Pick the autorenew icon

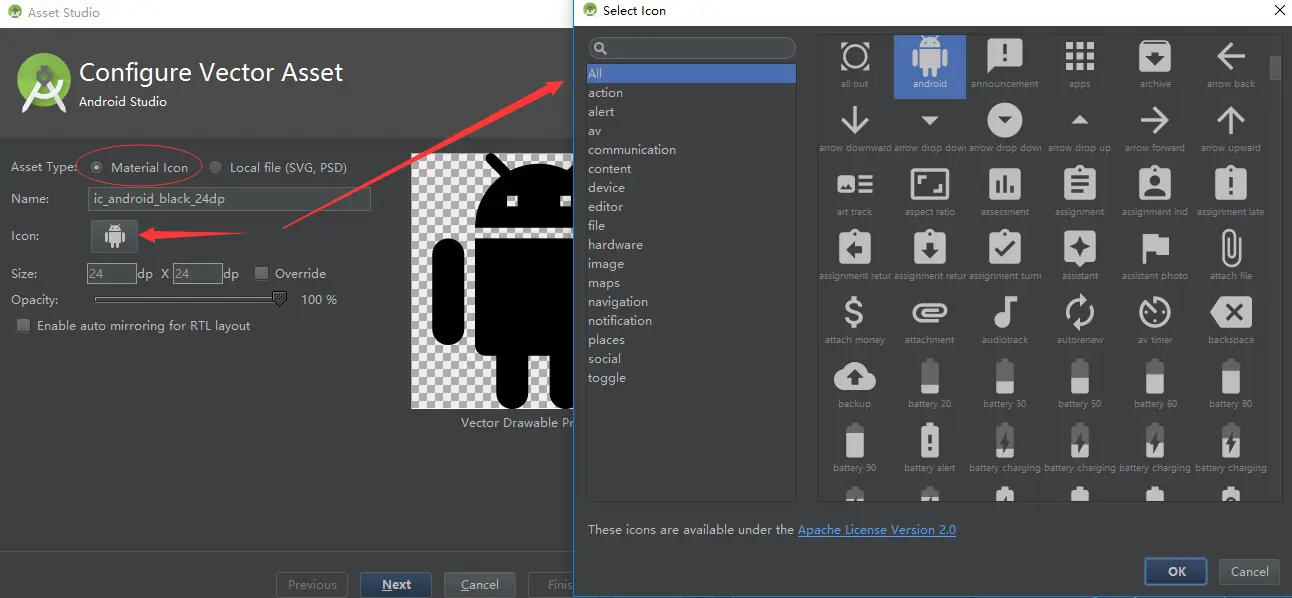pyautogui.click(x=1080, y=313)
